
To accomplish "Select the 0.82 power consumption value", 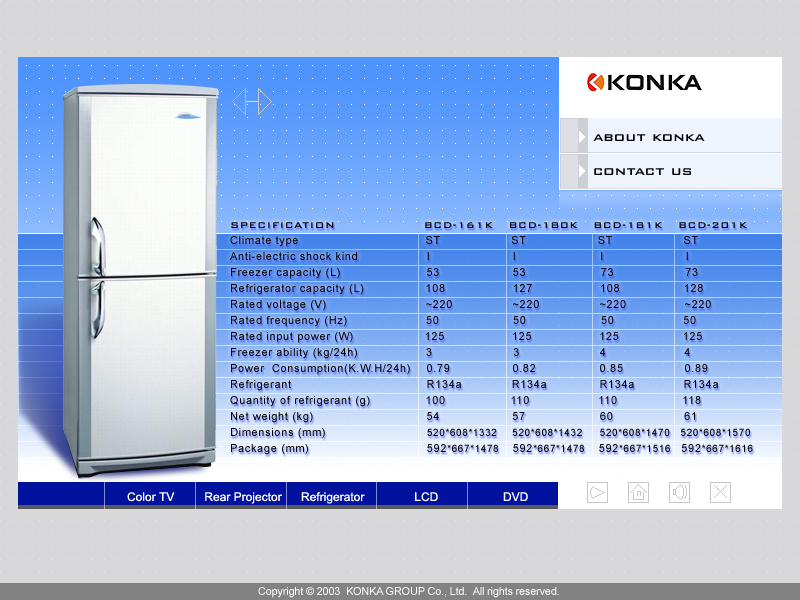I will [x=524, y=368].
